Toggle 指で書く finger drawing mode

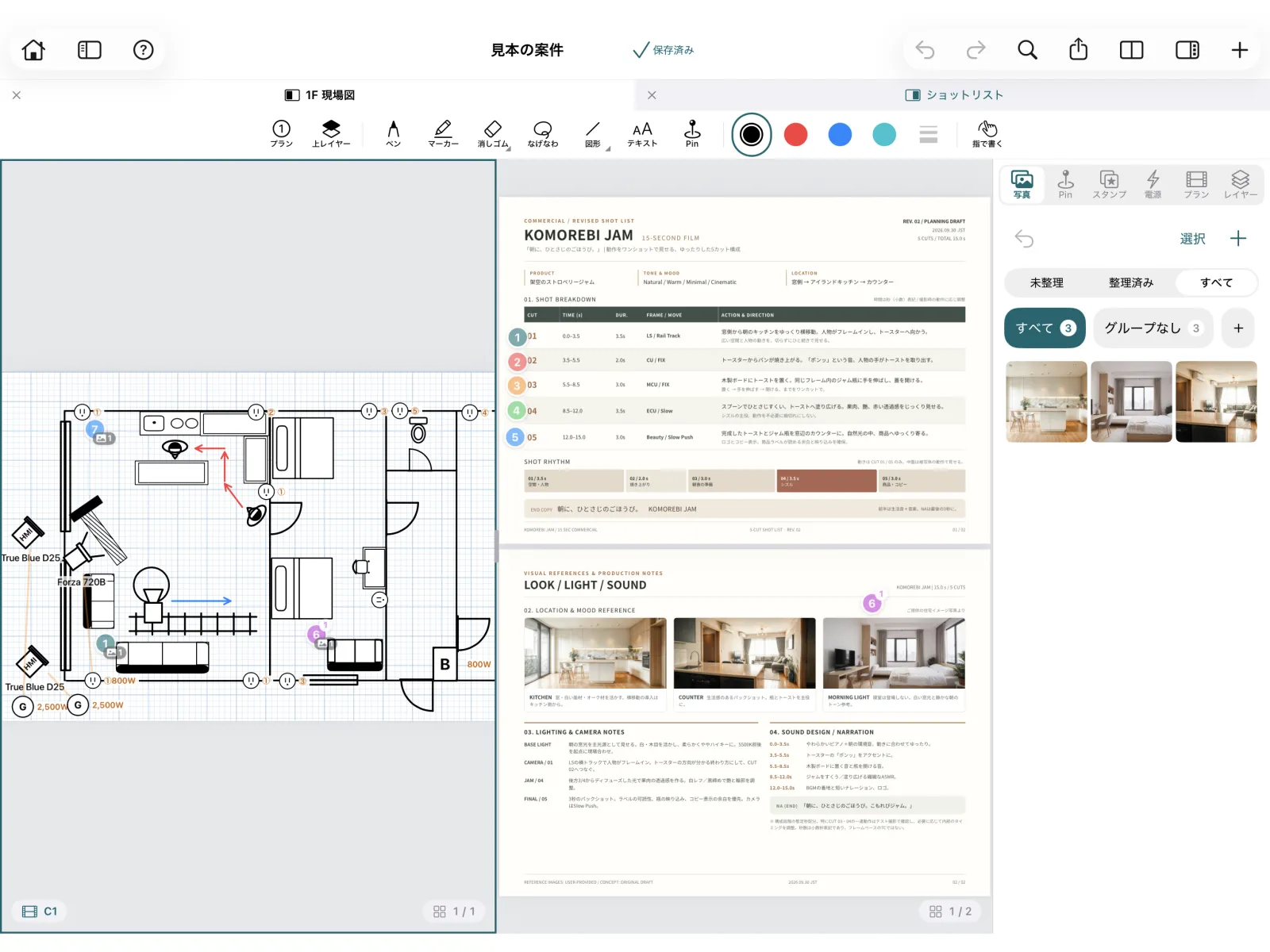click(x=987, y=133)
